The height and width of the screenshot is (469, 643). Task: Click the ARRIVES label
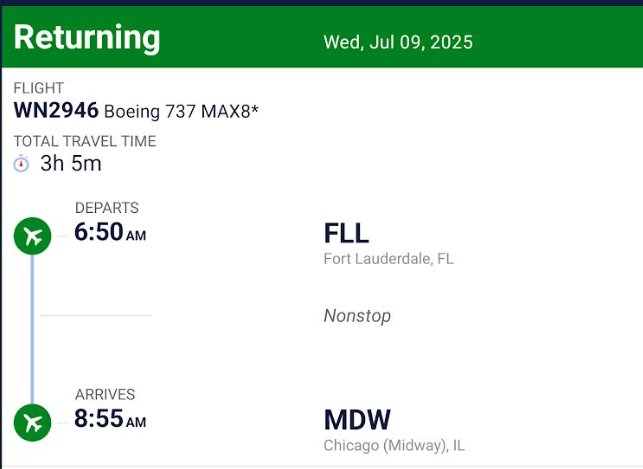click(105, 394)
